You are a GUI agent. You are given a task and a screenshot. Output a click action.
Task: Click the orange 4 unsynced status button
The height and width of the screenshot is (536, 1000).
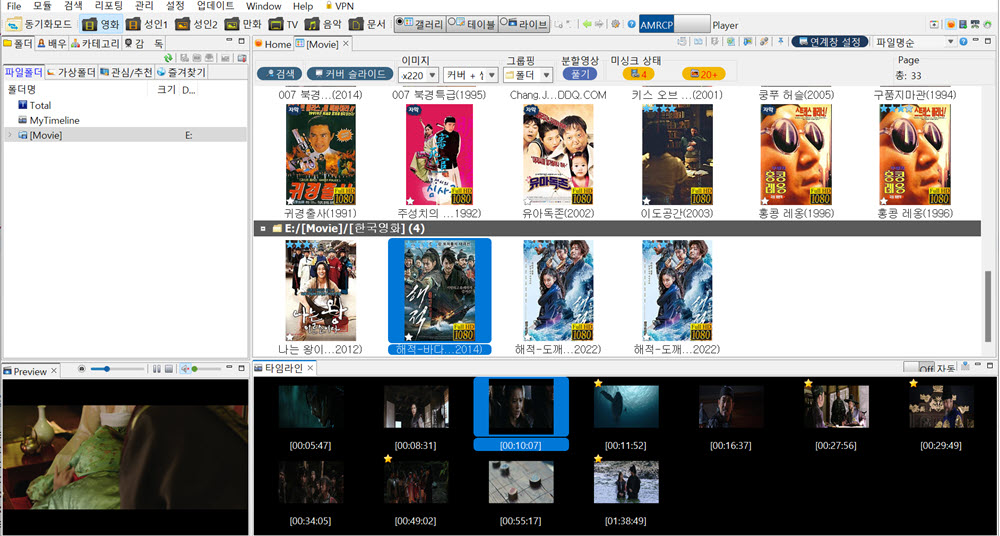click(639, 74)
